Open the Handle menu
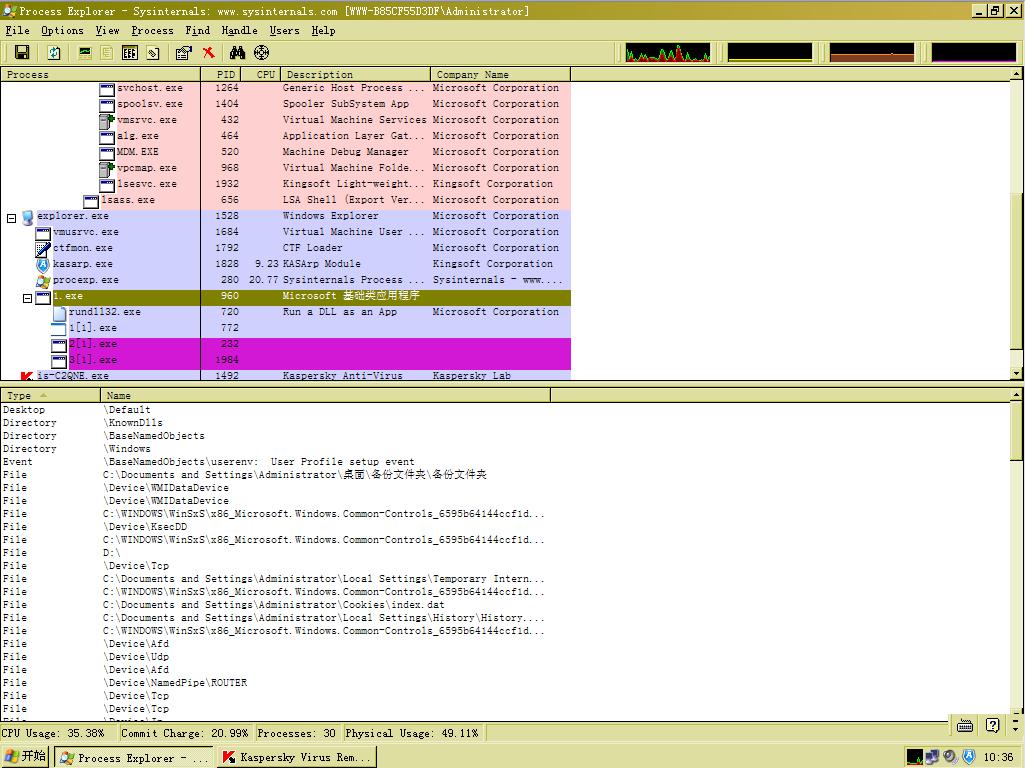Viewport: 1026px width, 768px height. (239, 30)
